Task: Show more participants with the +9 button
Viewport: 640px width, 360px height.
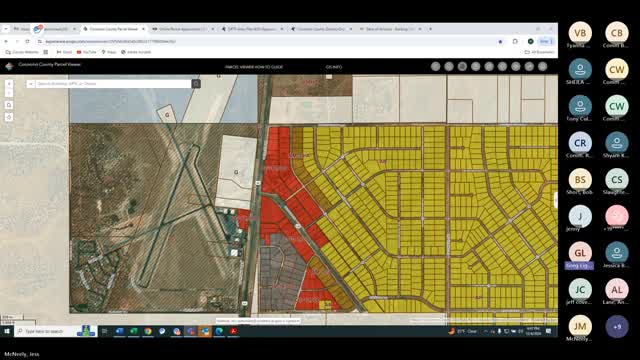Action: click(x=617, y=327)
